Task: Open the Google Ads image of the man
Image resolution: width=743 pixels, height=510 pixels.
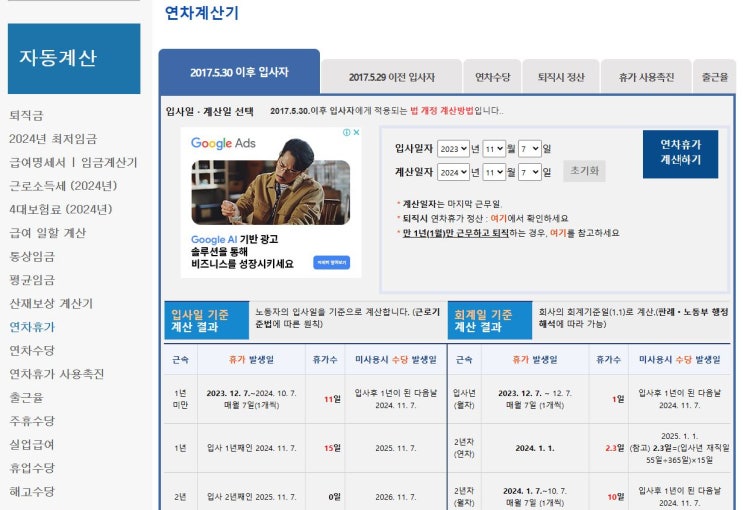Action: click(271, 190)
